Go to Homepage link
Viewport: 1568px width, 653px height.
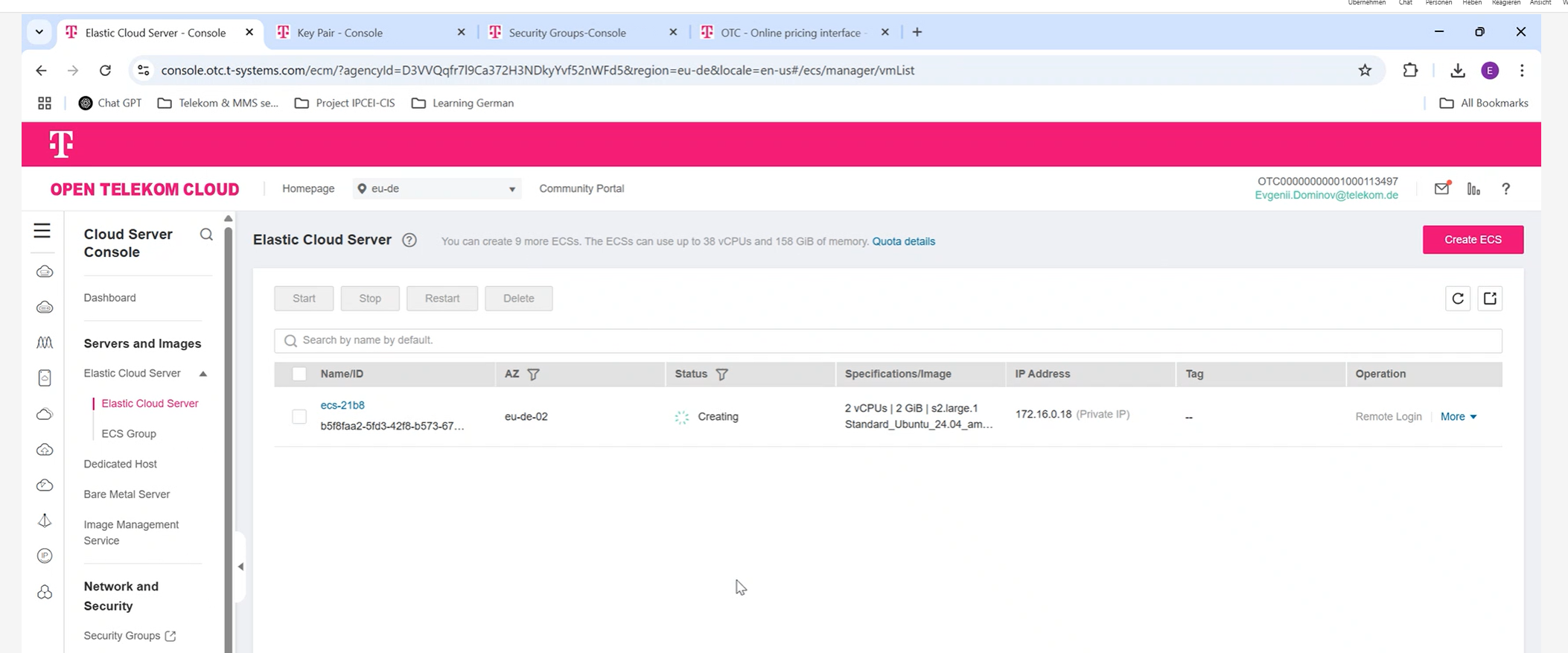308,188
